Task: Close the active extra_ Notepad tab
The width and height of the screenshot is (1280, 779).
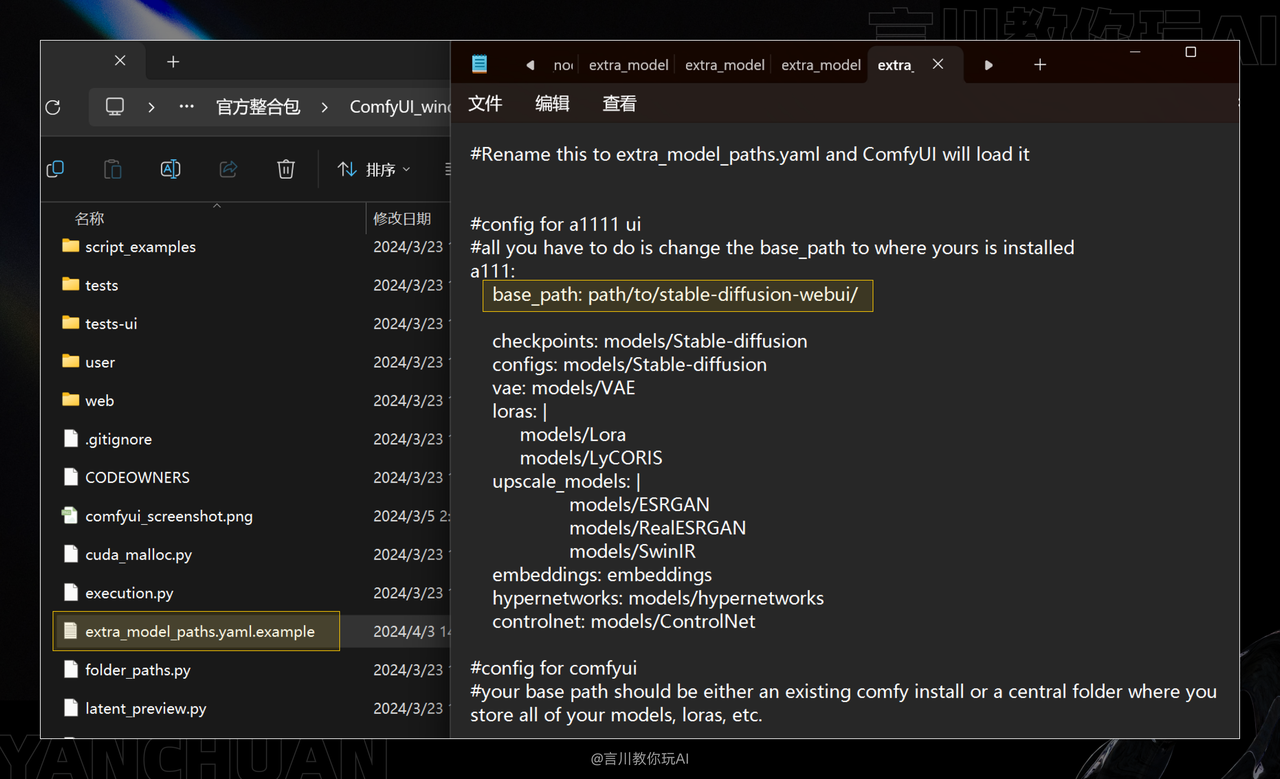Action: click(x=938, y=64)
